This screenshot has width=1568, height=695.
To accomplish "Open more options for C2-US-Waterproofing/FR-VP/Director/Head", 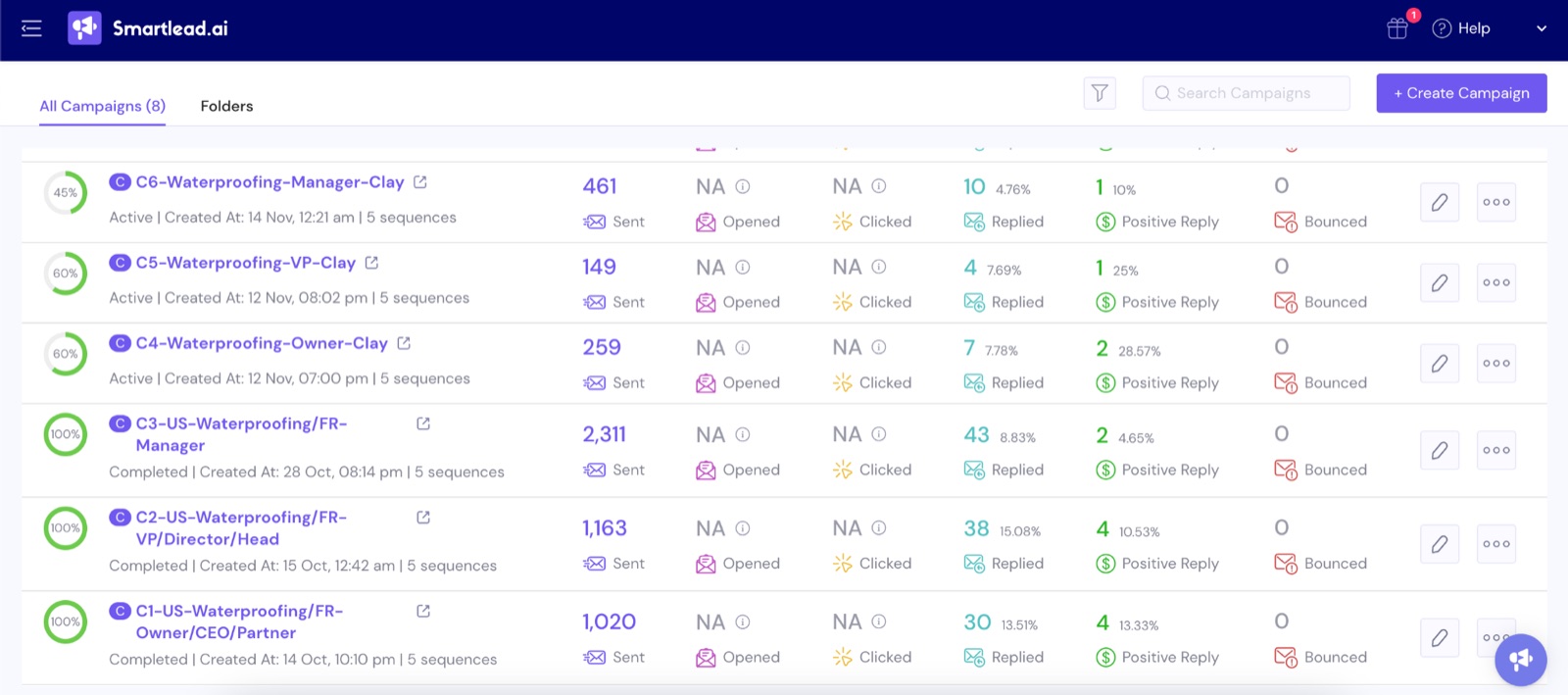I will (x=1496, y=544).
